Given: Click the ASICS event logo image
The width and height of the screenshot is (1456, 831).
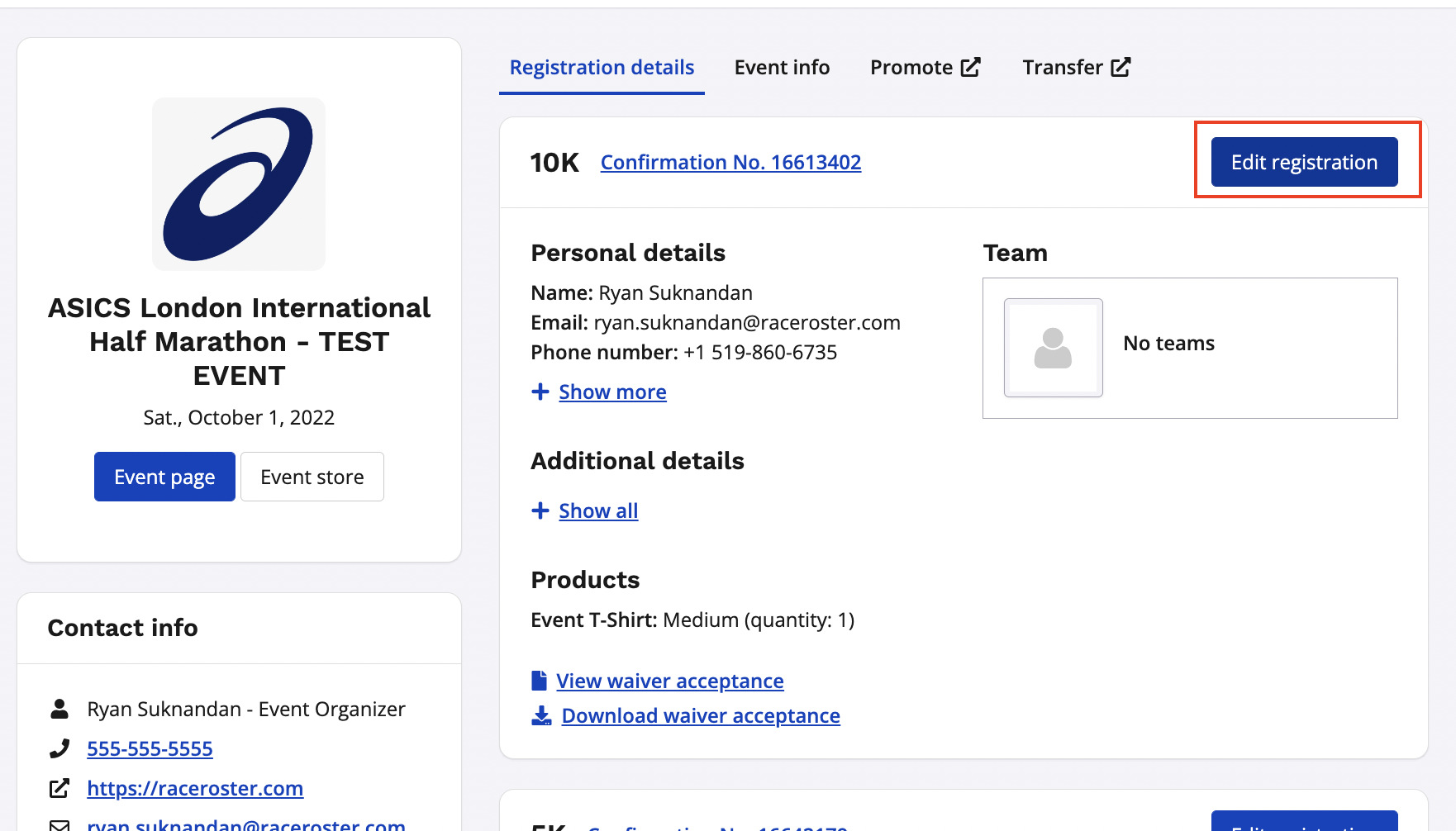Looking at the screenshot, I should tap(239, 184).
